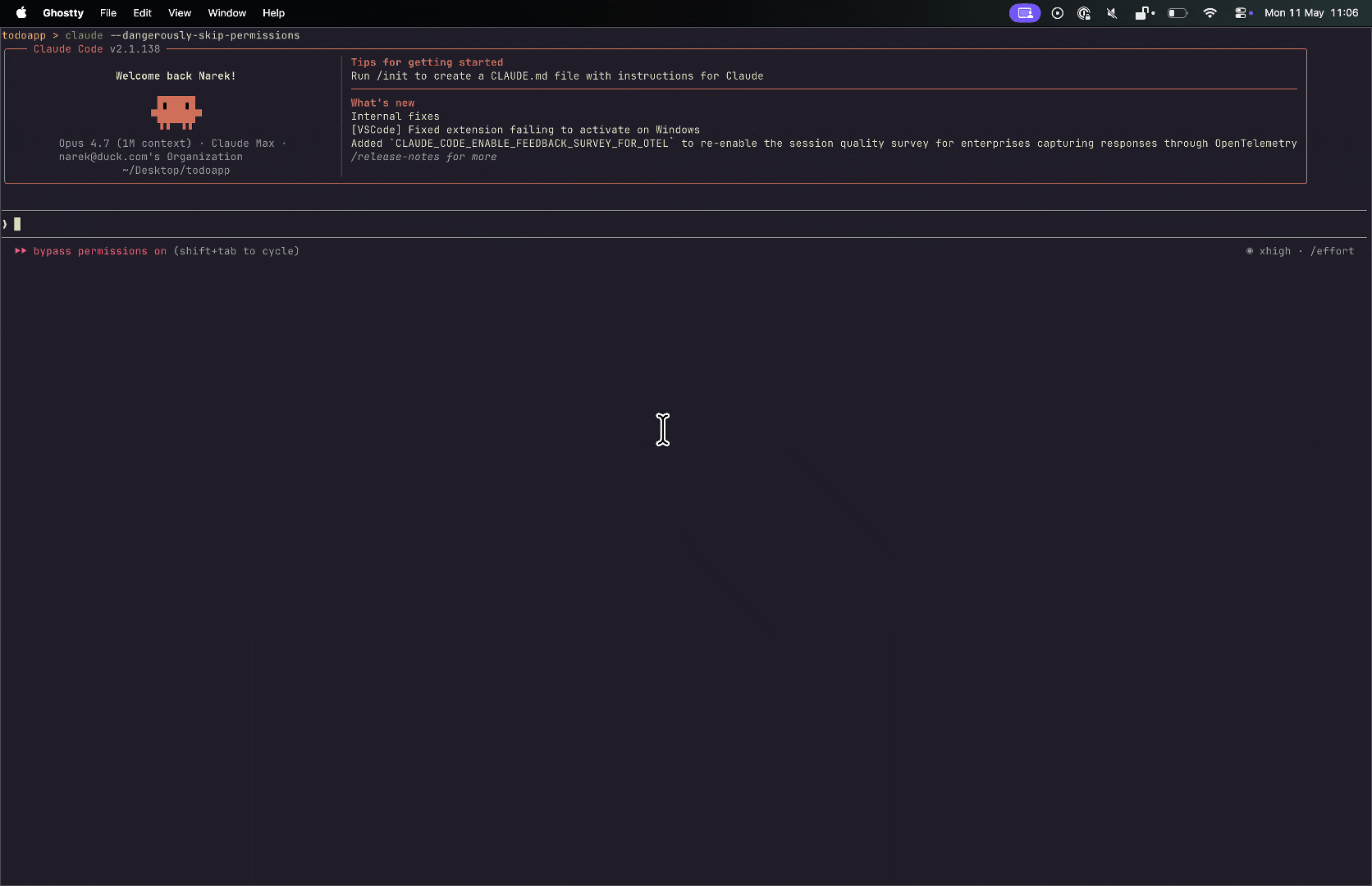Click the purple screen sharing indicator
This screenshot has width=1372, height=886.
coord(1025,13)
